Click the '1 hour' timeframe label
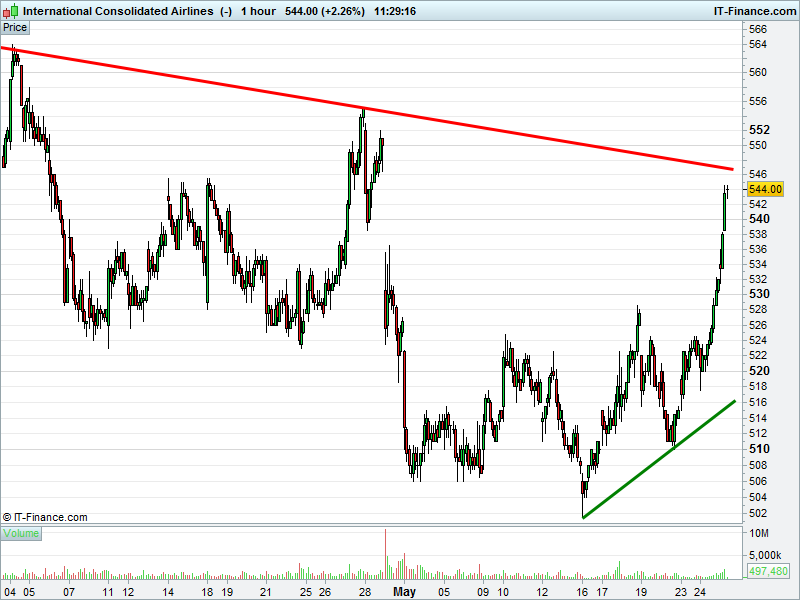Viewport: 800px width, 600px height. 258,11
